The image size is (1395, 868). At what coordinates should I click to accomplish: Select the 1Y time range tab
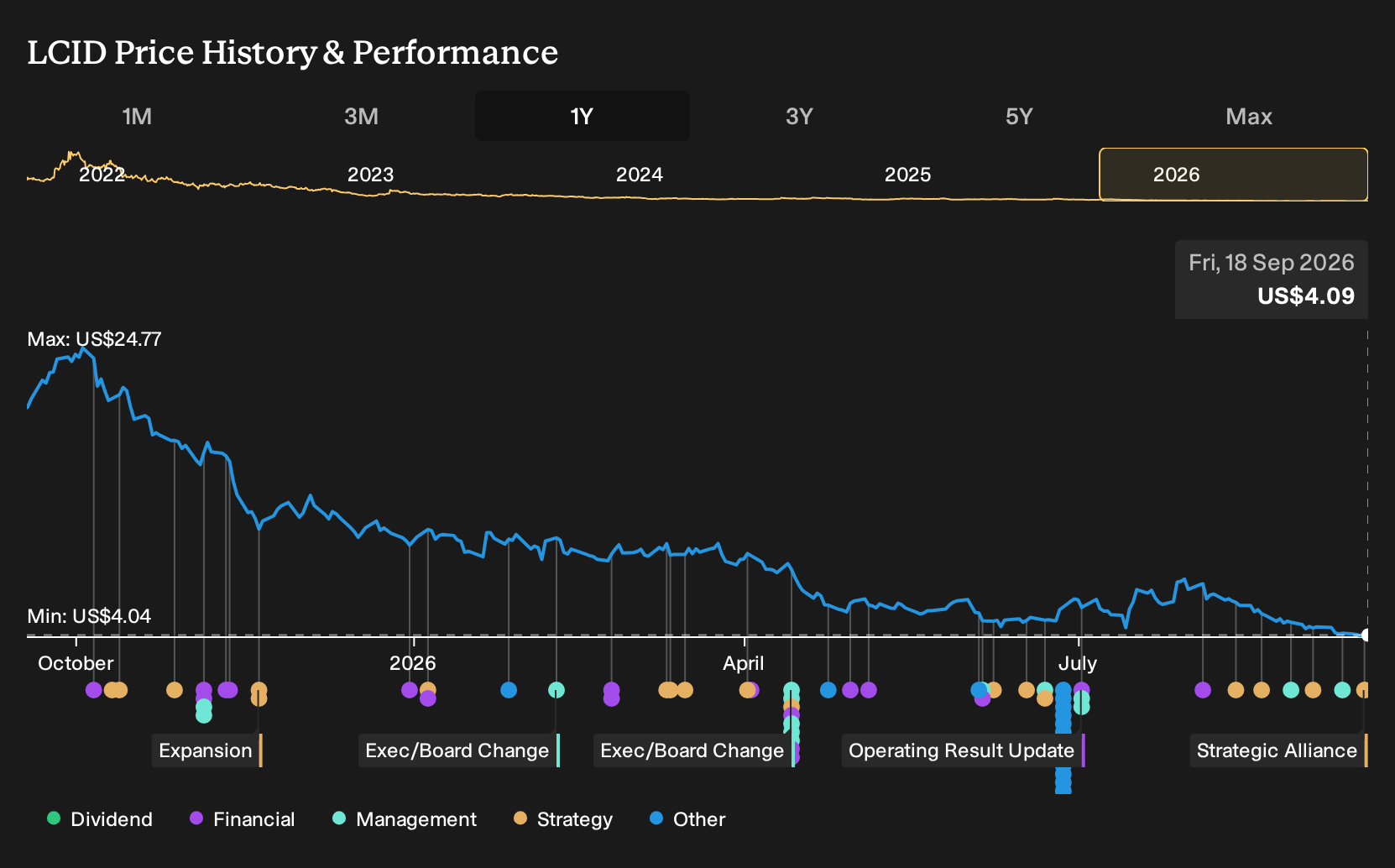(583, 117)
